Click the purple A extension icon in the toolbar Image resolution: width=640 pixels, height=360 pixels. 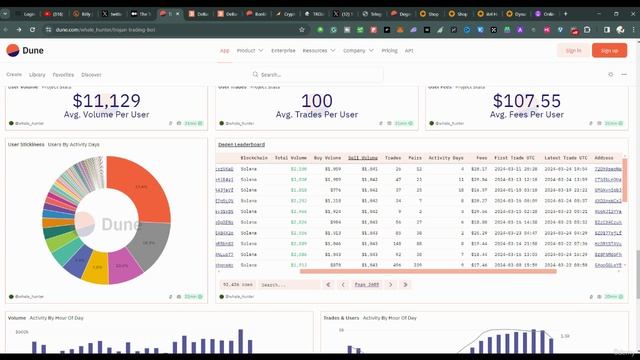click(x=520, y=30)
